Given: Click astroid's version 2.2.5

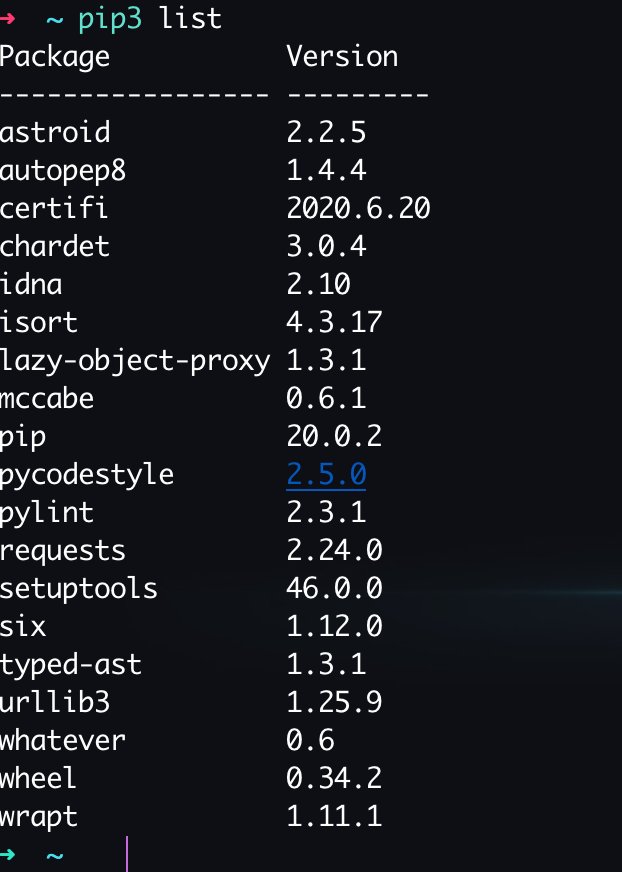Looking at the screenshot, I should (x=326, y=132).
